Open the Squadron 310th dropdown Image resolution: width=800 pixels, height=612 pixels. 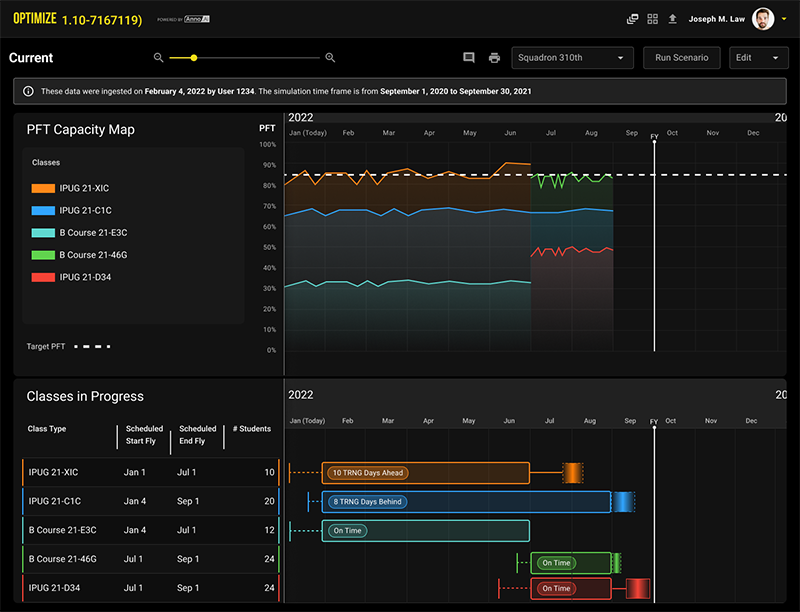coord(572,58)
